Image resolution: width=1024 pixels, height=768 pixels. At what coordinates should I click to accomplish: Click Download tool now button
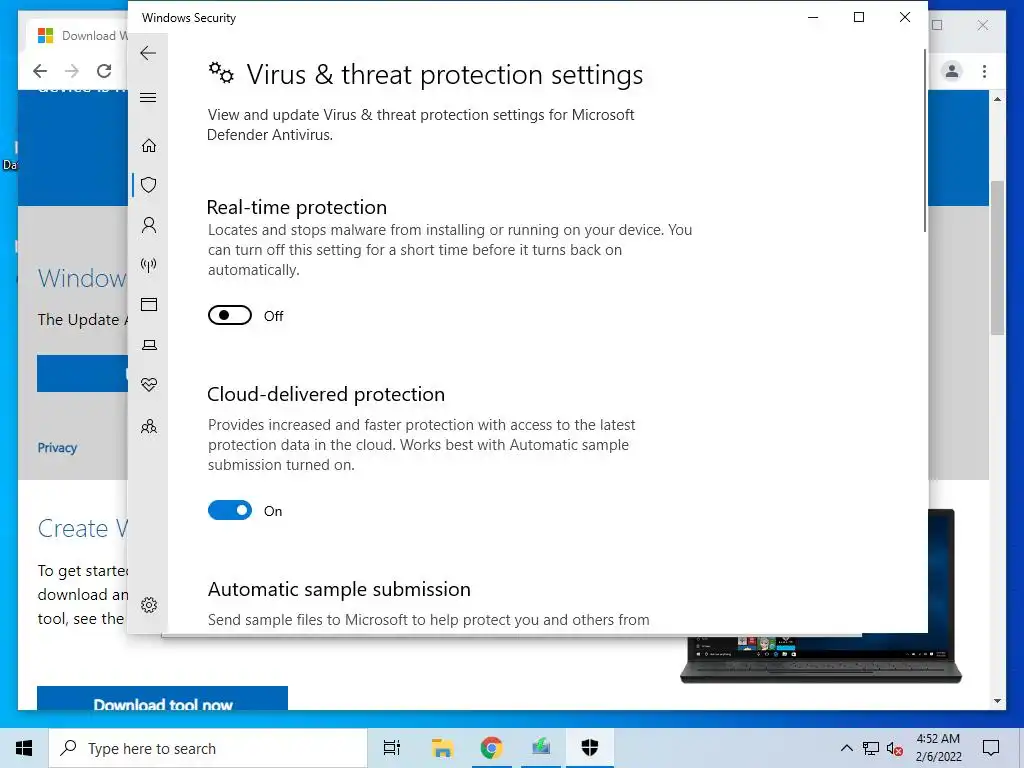(x=163, y=698)
